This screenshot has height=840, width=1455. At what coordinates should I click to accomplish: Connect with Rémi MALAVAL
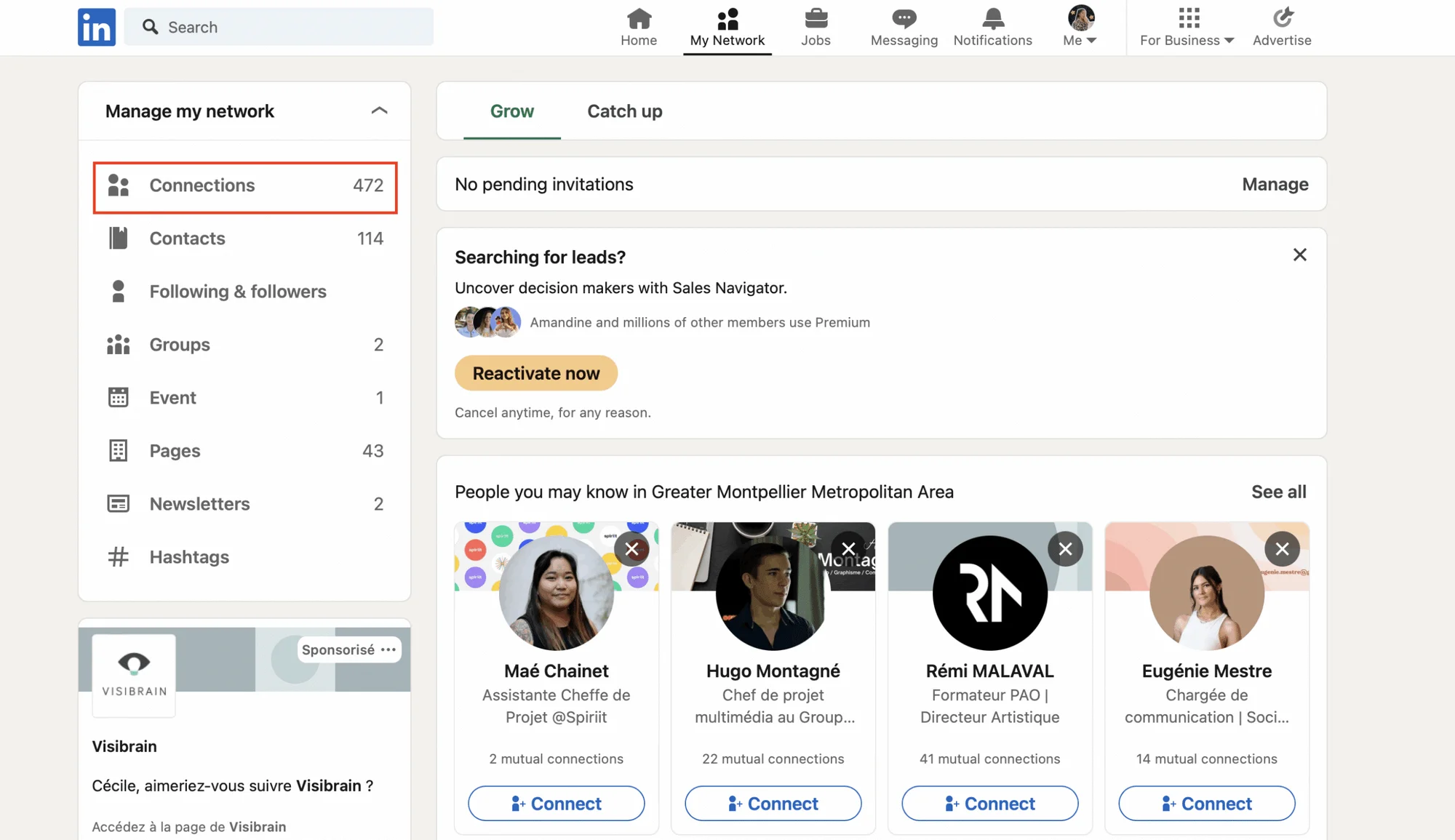pos(990,804)
